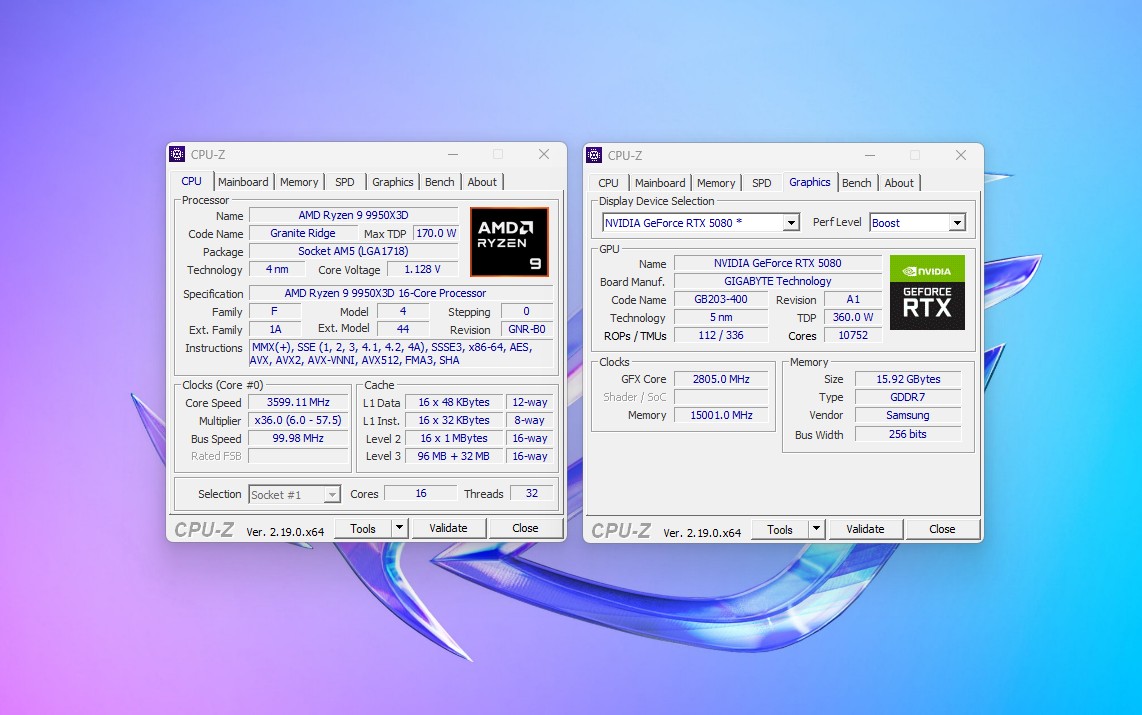
Task: Click the NVIDIA GeForce RTX logo
Action: point(927,292)
